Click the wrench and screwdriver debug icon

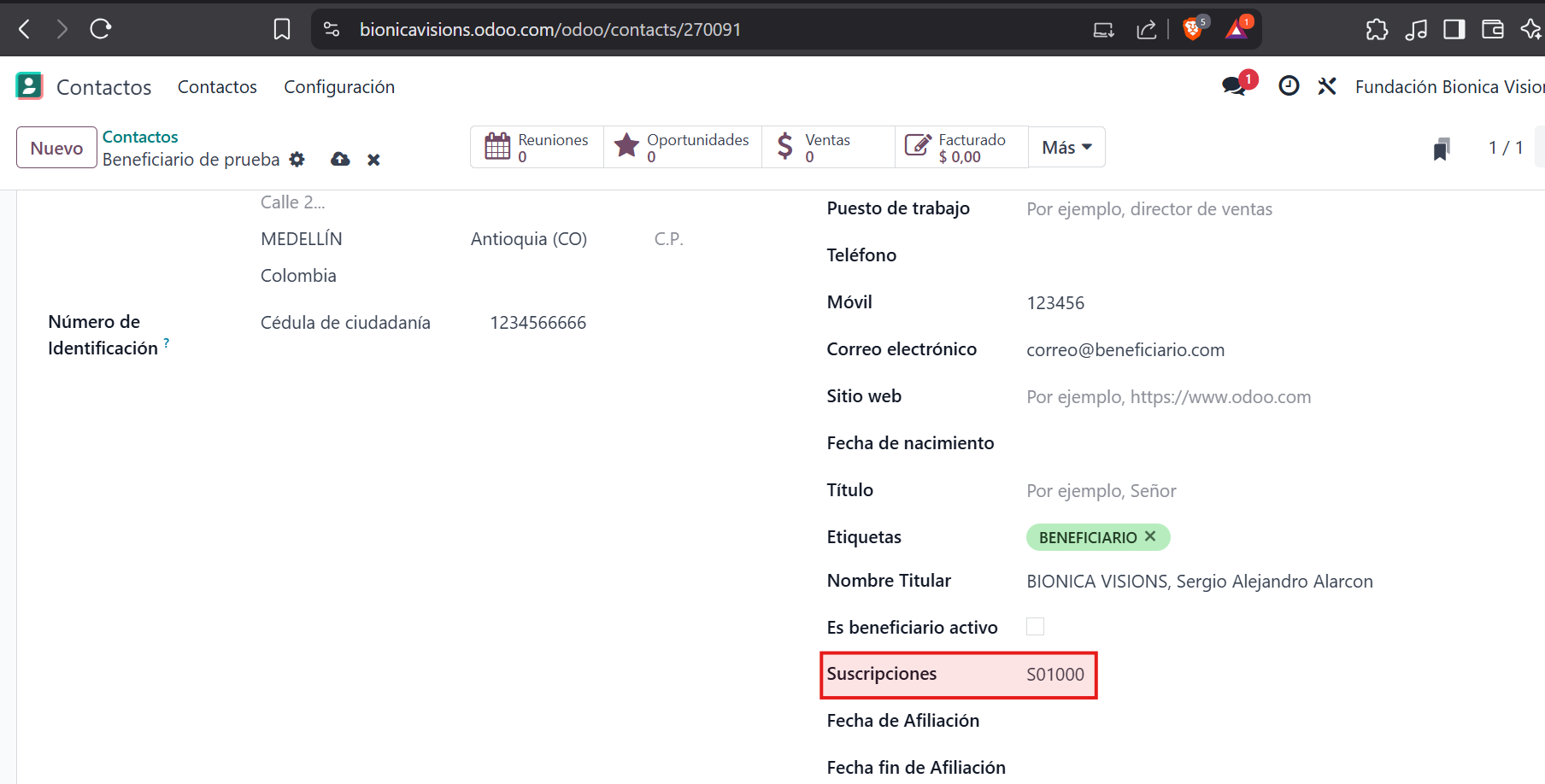[1326, 86]
